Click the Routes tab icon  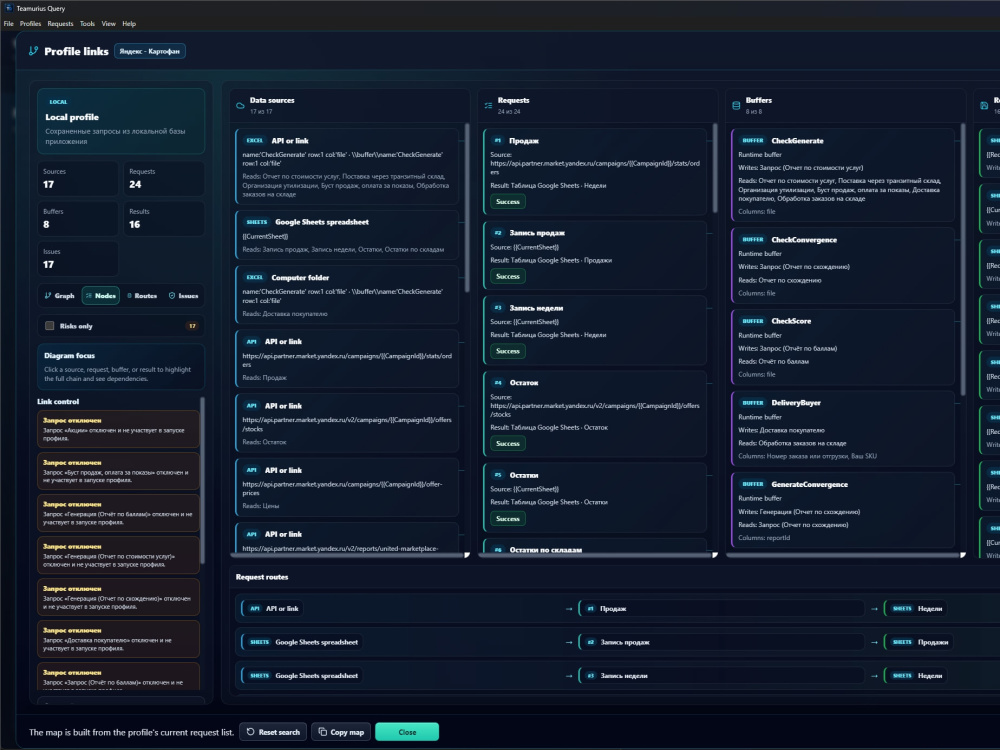(129, 295)
